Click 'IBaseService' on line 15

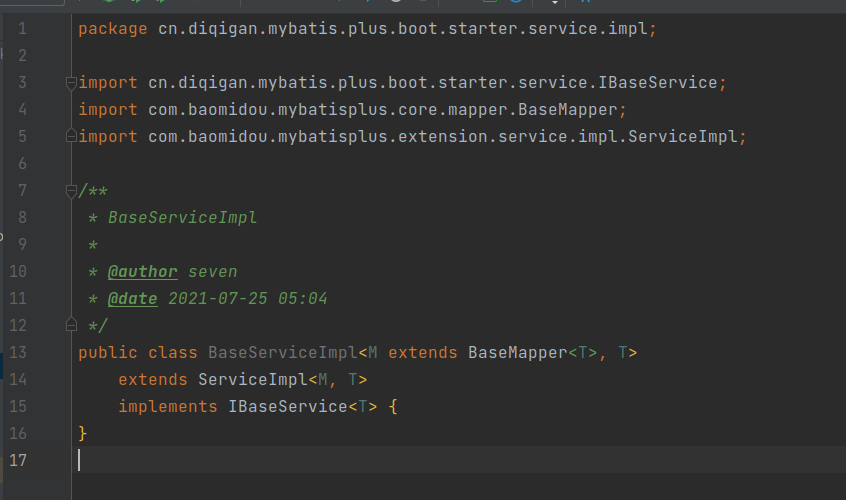coord(288,406)
